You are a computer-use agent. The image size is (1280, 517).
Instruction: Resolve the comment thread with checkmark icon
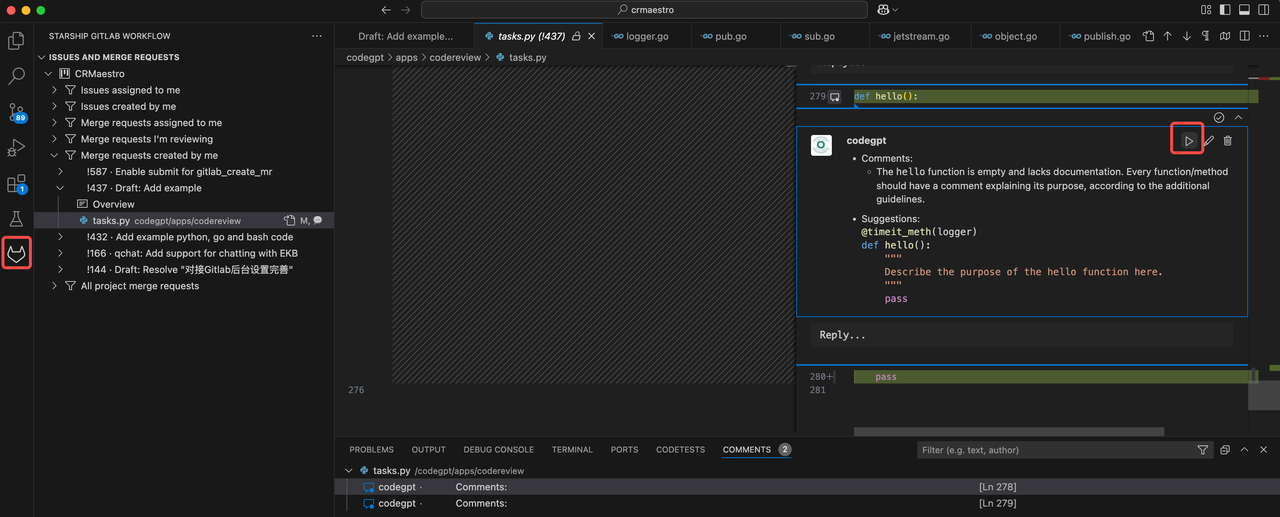(x=1219, y=117)
